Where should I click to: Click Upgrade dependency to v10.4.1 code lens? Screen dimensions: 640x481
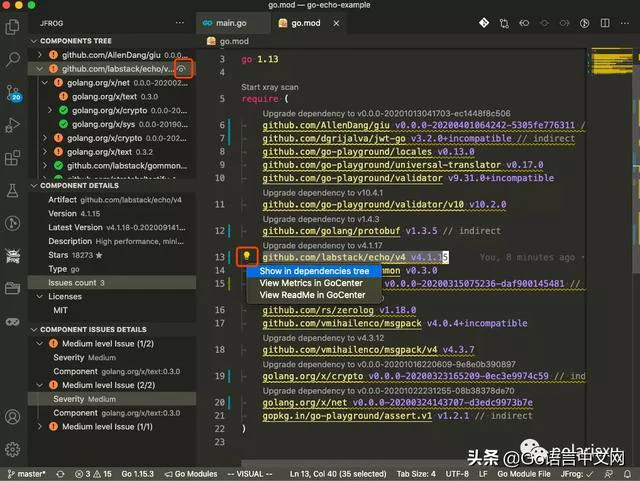(323, 193)
